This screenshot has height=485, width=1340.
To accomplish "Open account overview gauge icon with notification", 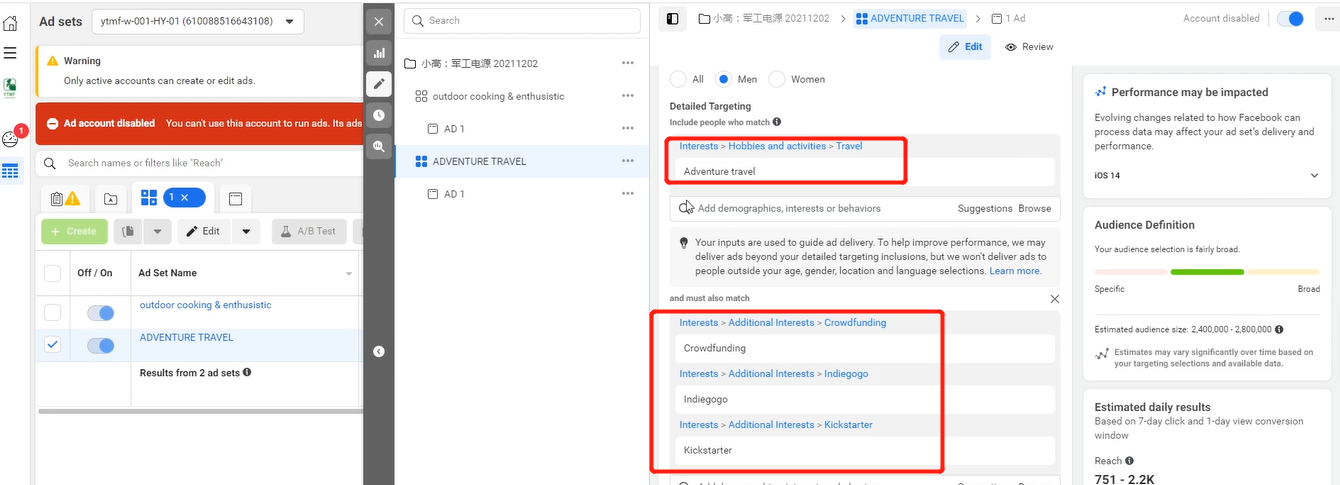I will pos(11,139).
